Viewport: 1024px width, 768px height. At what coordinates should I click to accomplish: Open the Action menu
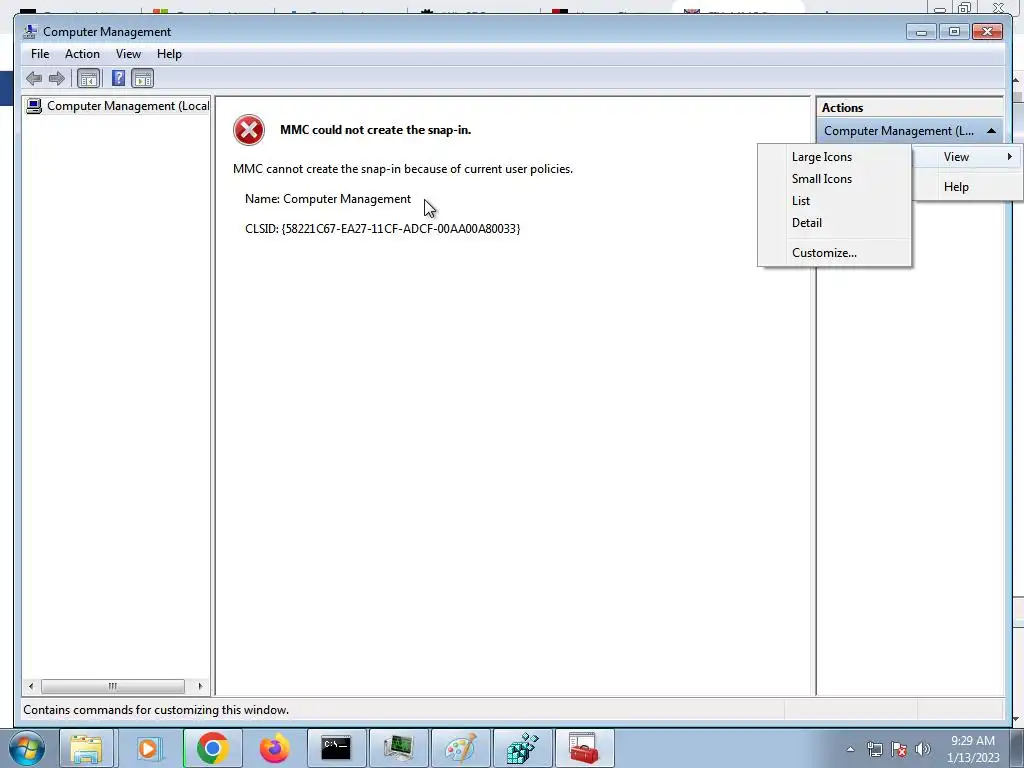point(82,54)
